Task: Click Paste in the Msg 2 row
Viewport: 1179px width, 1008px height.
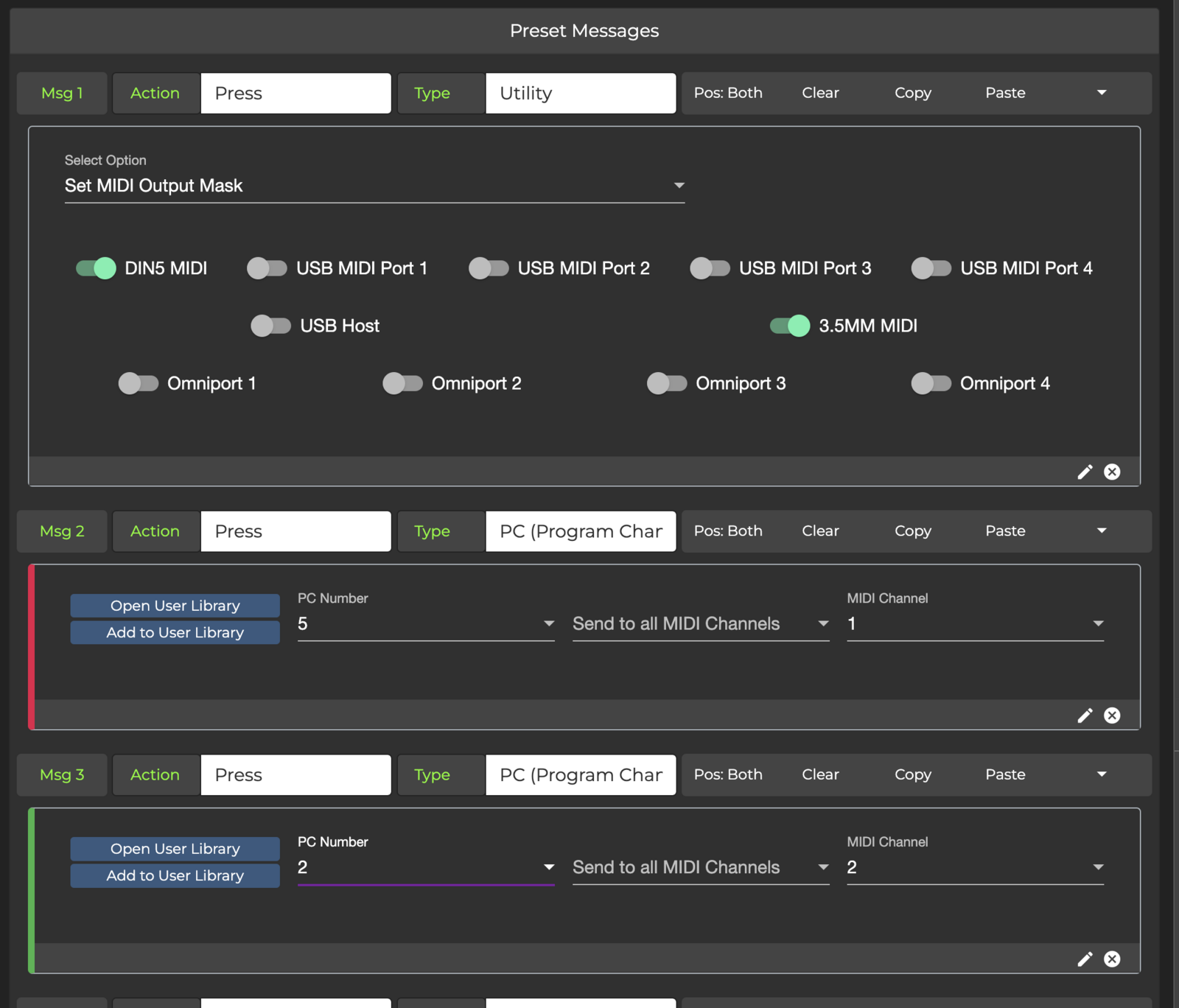Action: [x=1005, y=531]
